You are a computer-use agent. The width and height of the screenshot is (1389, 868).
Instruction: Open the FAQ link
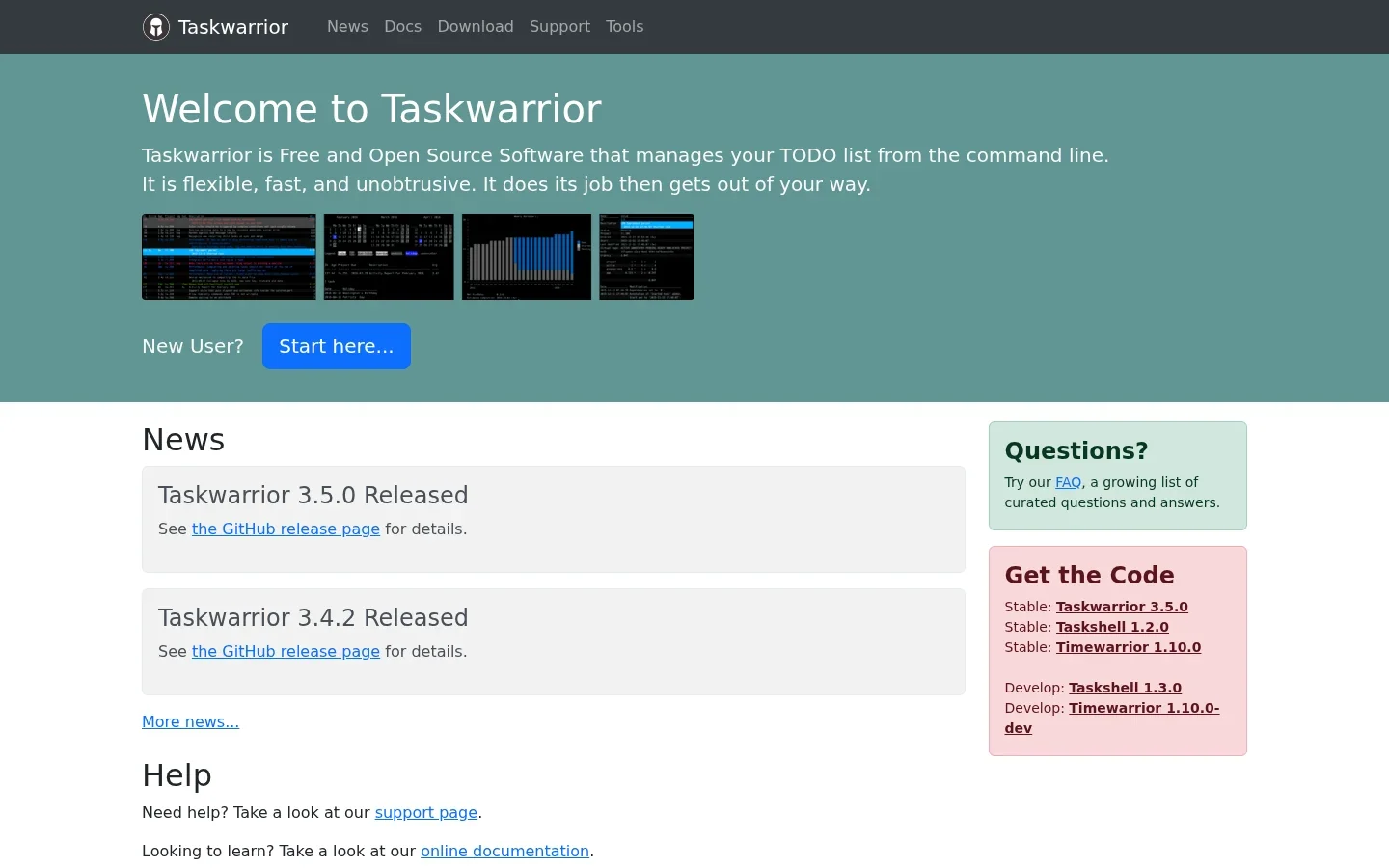[x=1068, y=482]
